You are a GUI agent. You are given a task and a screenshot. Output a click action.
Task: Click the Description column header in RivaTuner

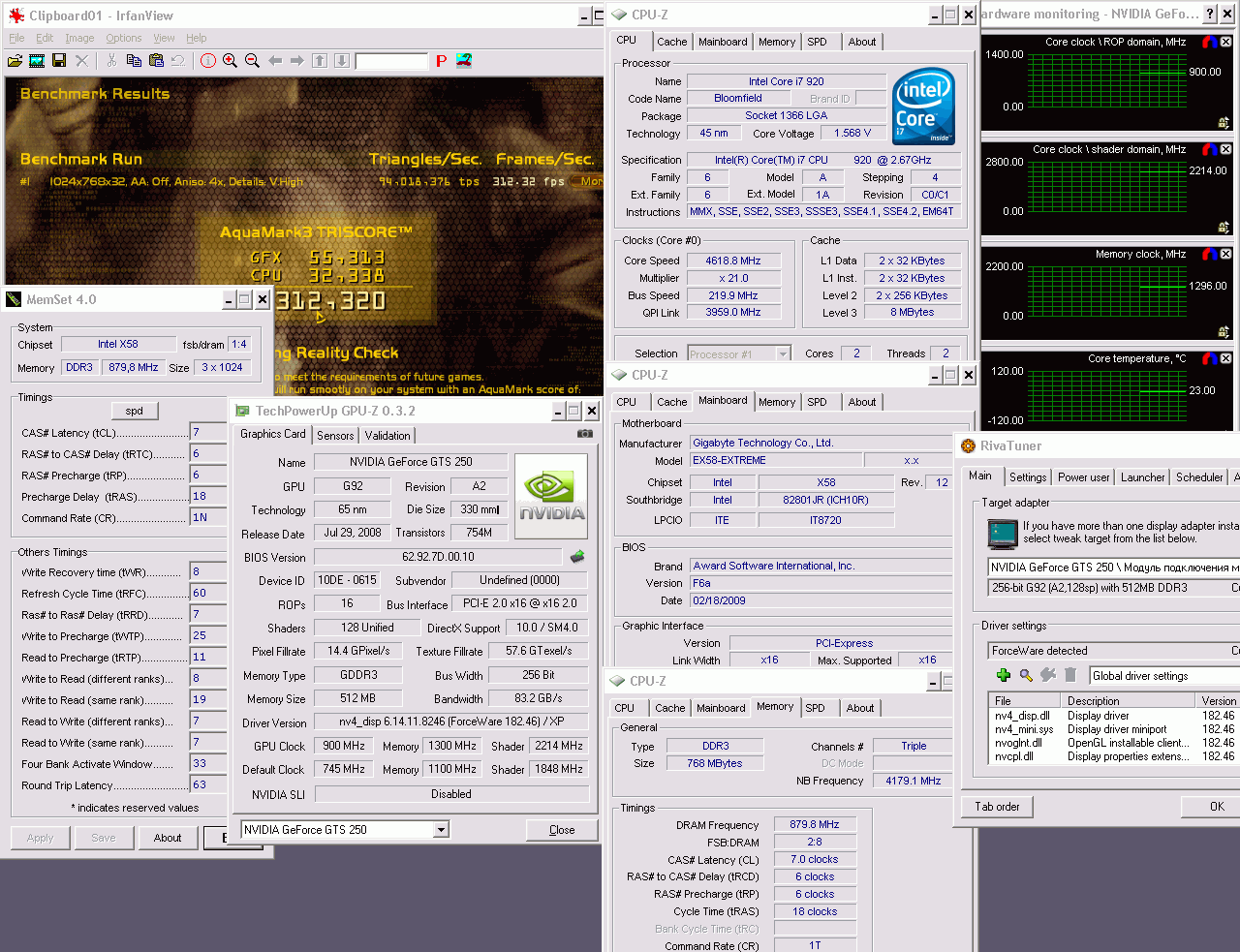pyautogui.click(x=1129, y=700)
